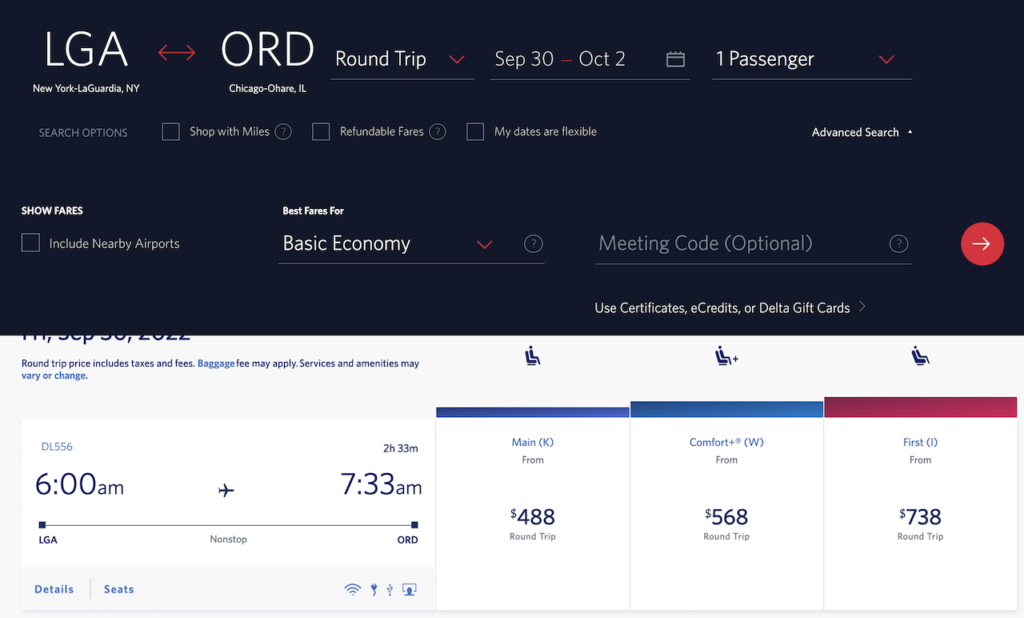This screenshot has width=1024, height=618.
Task: Click the Comfort+ seat icon
Action: click(x=726, y=356)
